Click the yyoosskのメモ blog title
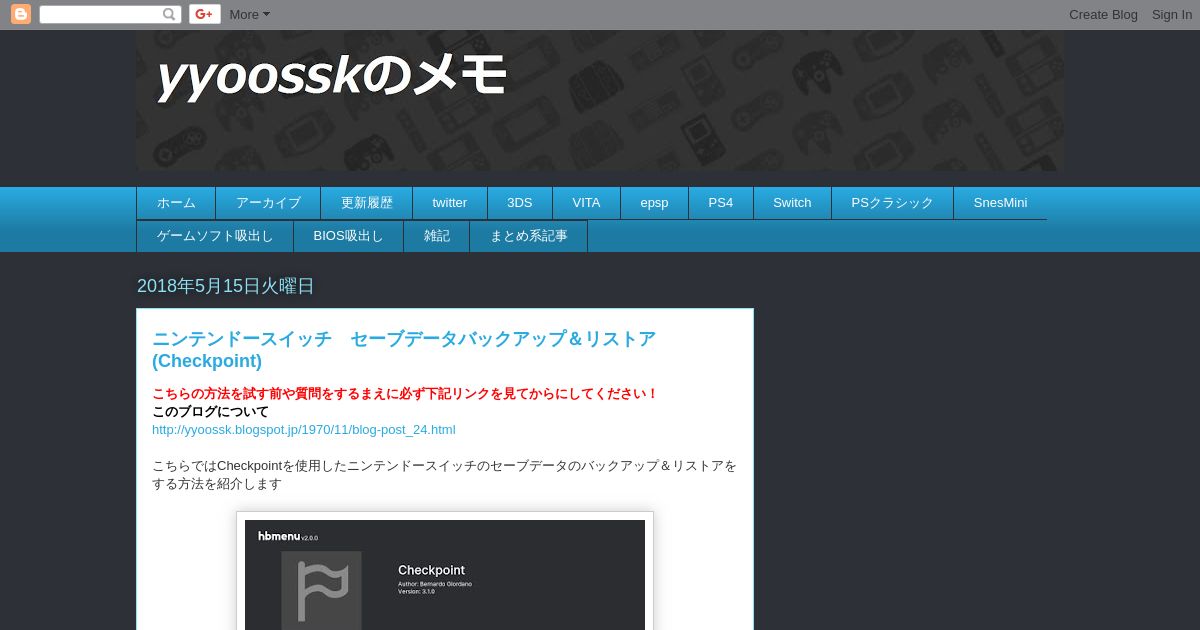 point(331,76)
